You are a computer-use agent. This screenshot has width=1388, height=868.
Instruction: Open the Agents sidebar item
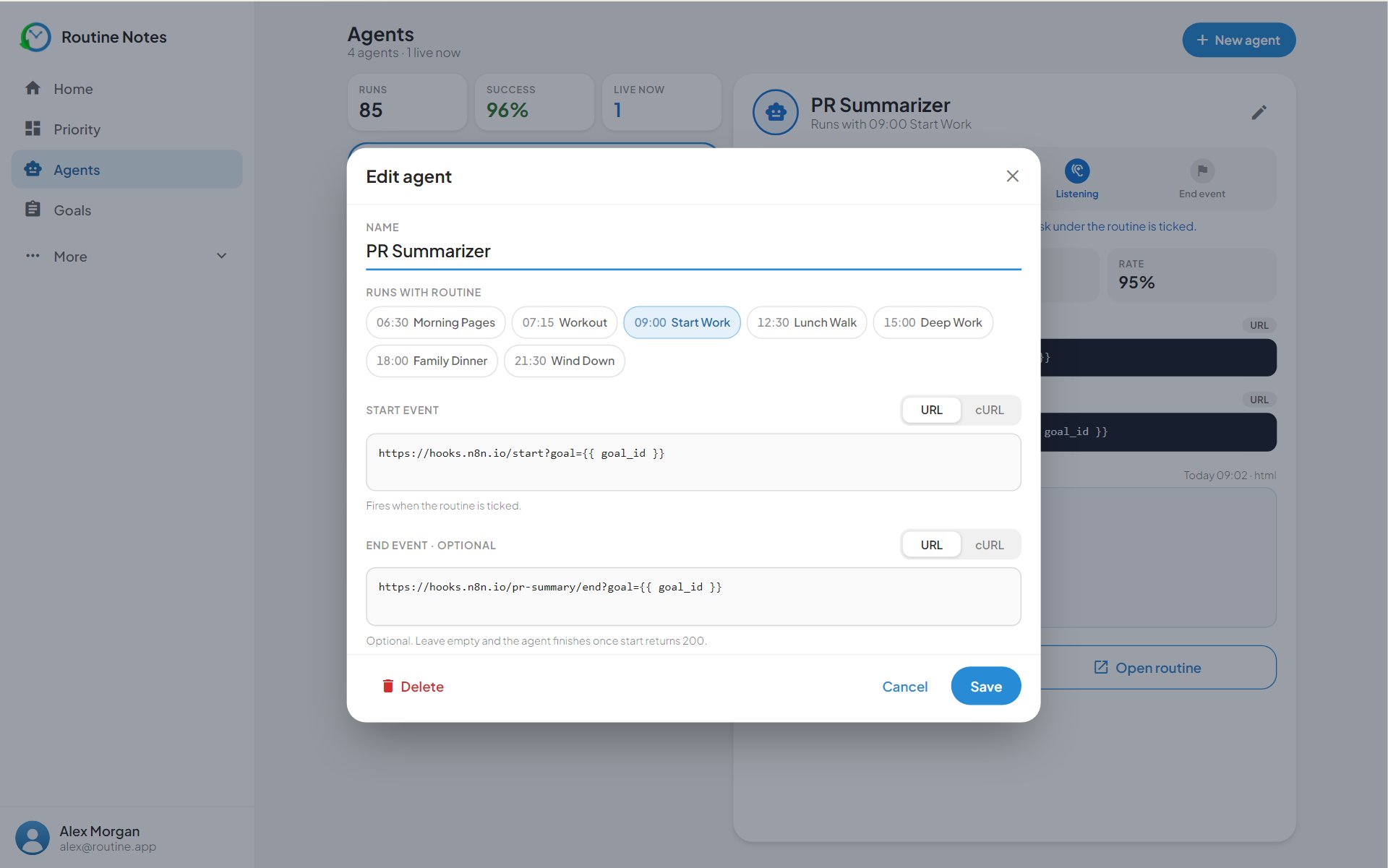[127, 169]
